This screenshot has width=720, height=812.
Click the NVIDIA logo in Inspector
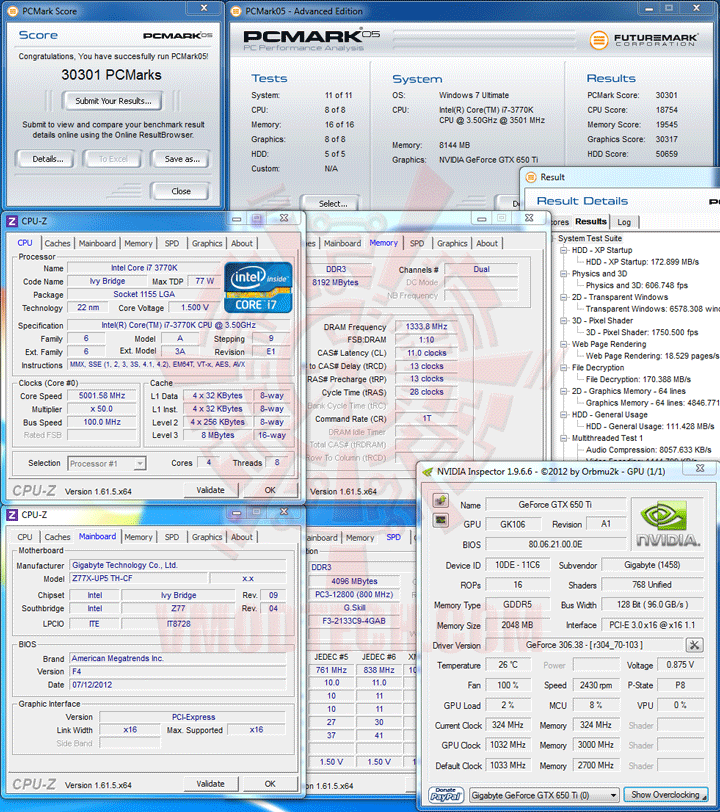point(668,524)
